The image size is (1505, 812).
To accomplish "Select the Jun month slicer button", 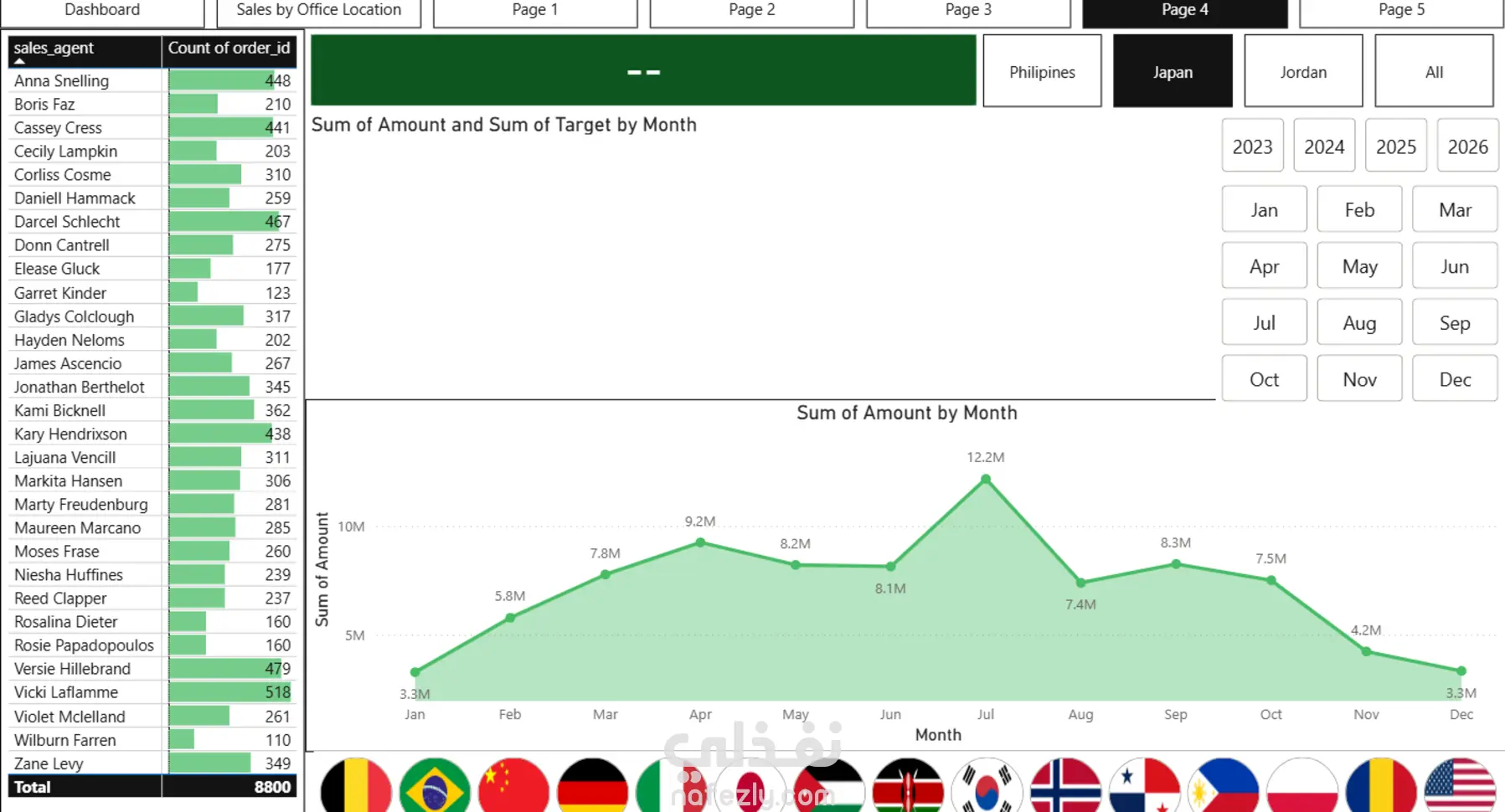I will [1455, 266].
